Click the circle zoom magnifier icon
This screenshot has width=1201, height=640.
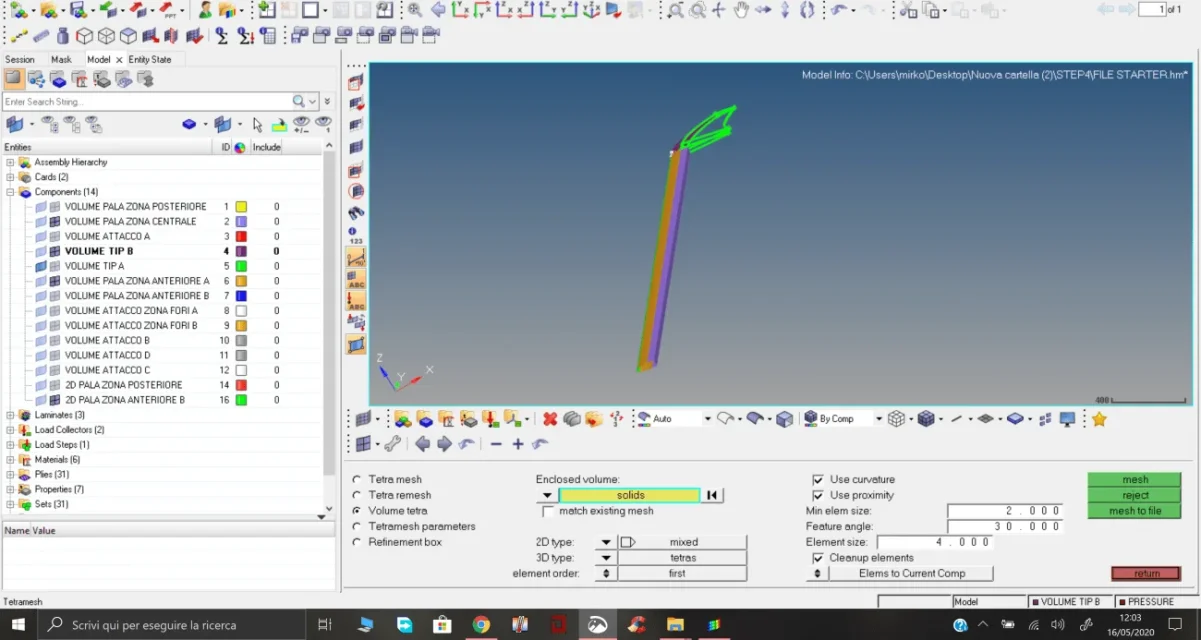point(697,10)
